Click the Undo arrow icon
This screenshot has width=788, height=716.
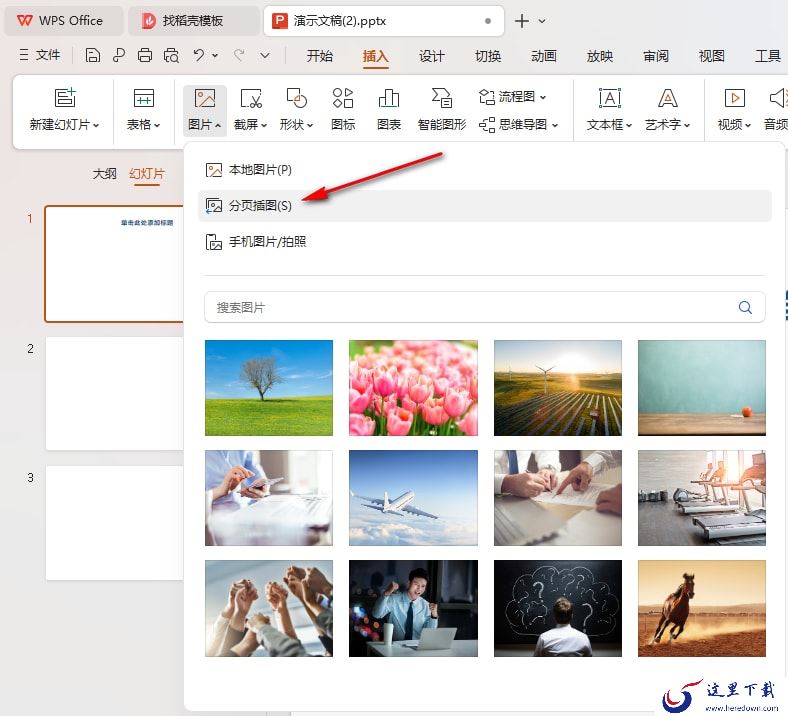click(199, 55)
